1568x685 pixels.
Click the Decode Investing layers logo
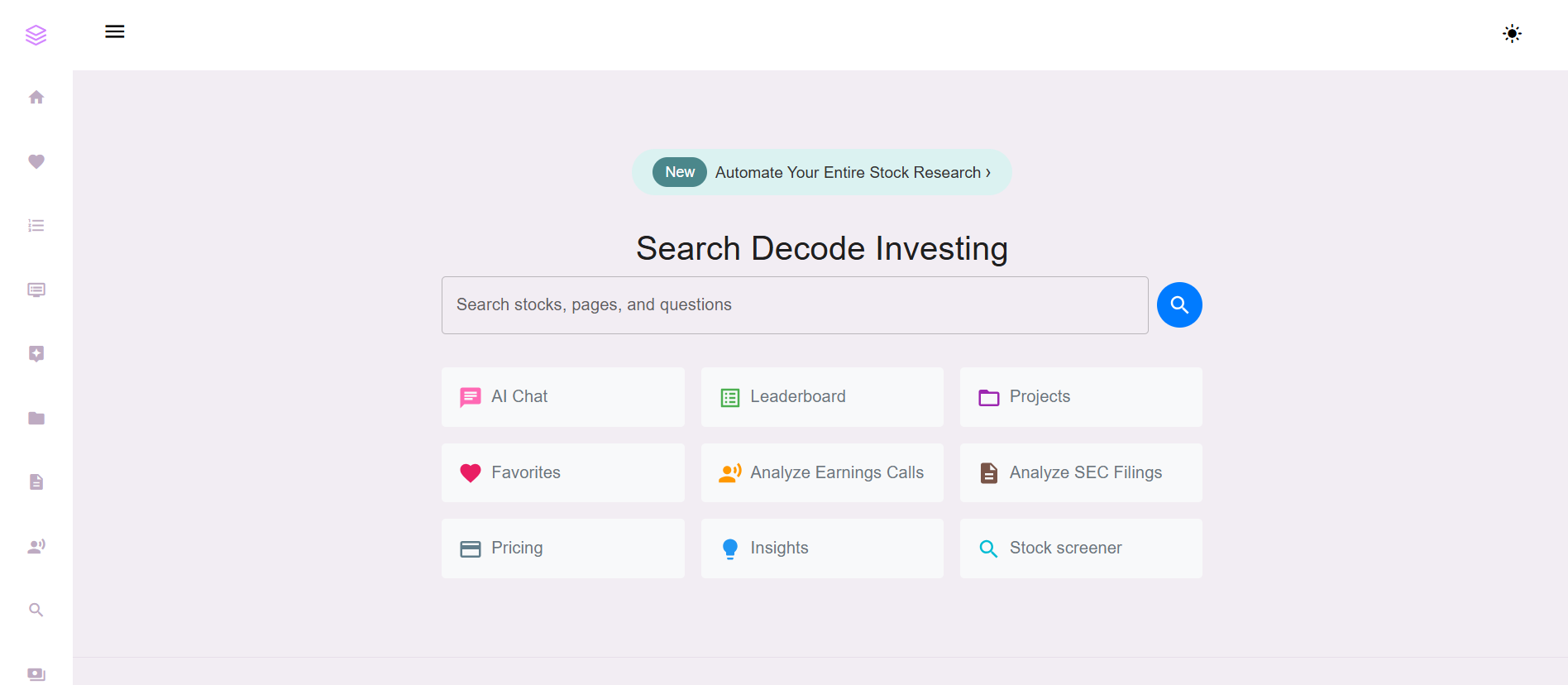click(36, 35)
